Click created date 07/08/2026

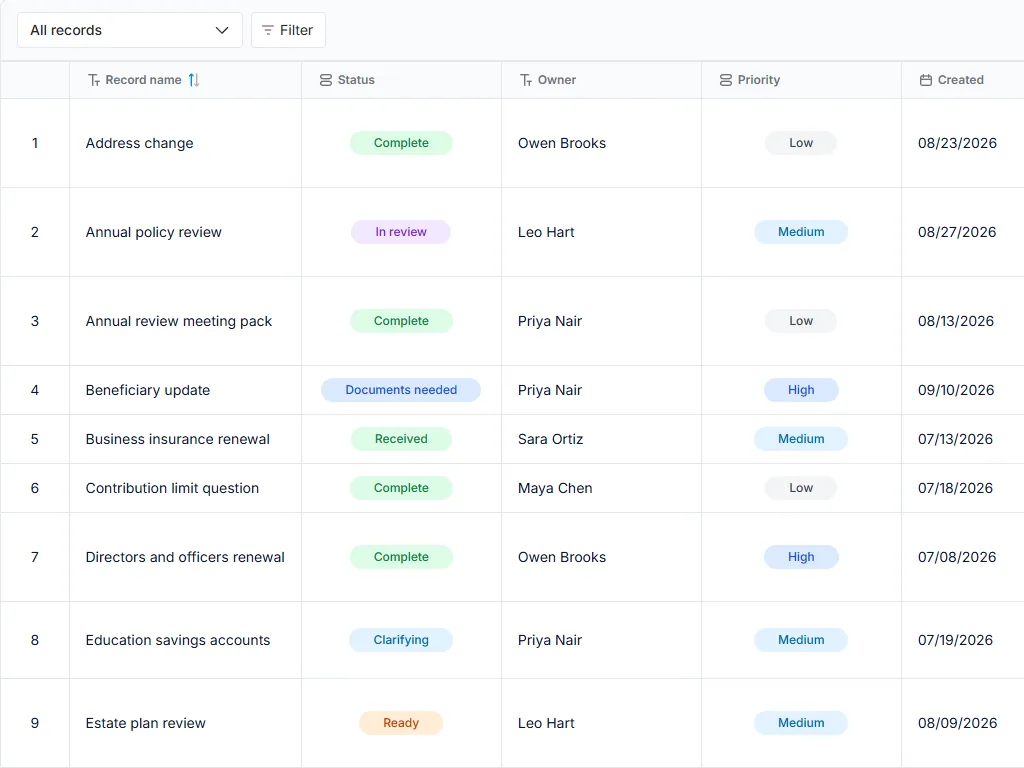point(957,557)
